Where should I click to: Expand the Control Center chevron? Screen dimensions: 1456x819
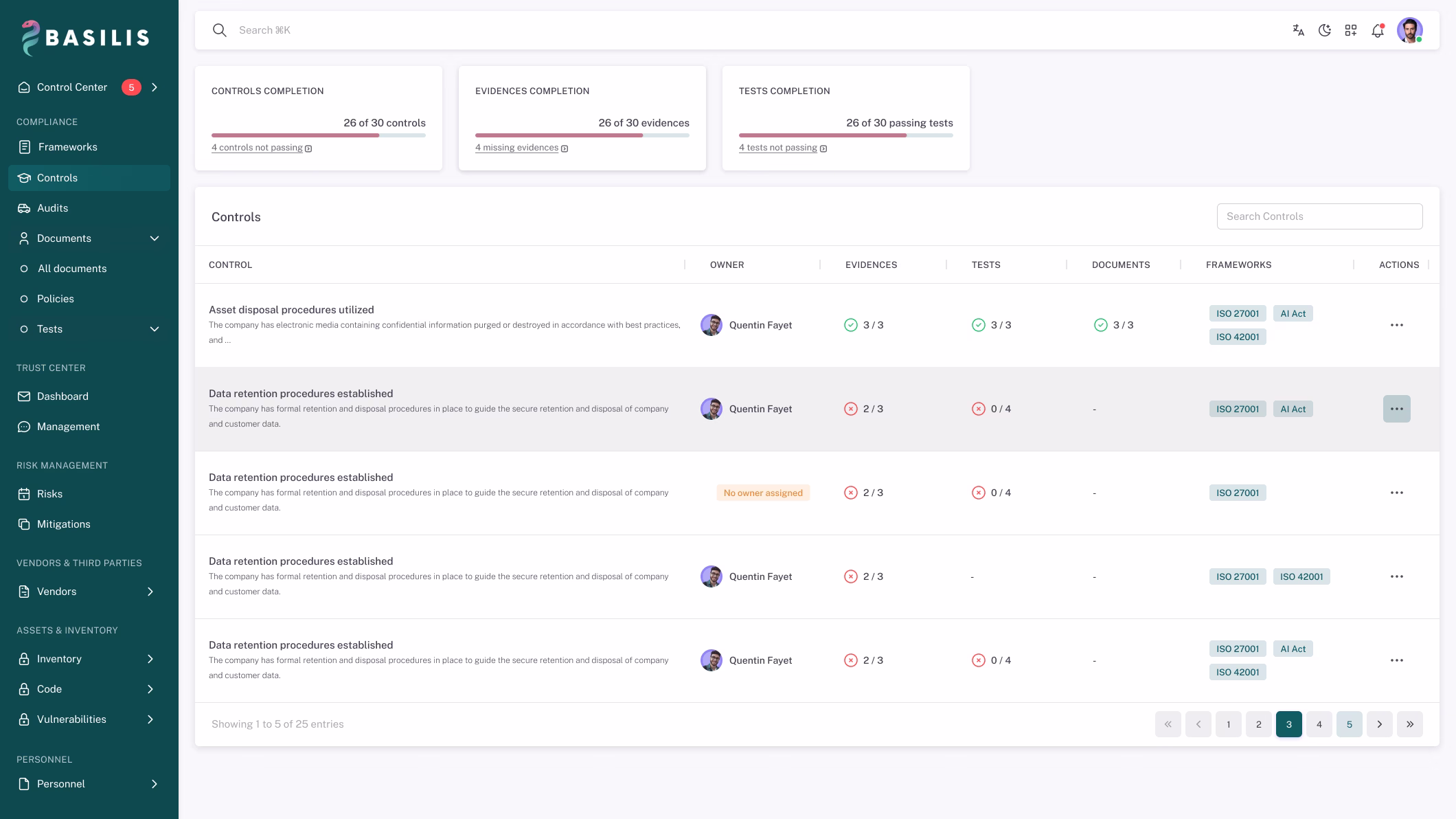click(x=155, y=87)
